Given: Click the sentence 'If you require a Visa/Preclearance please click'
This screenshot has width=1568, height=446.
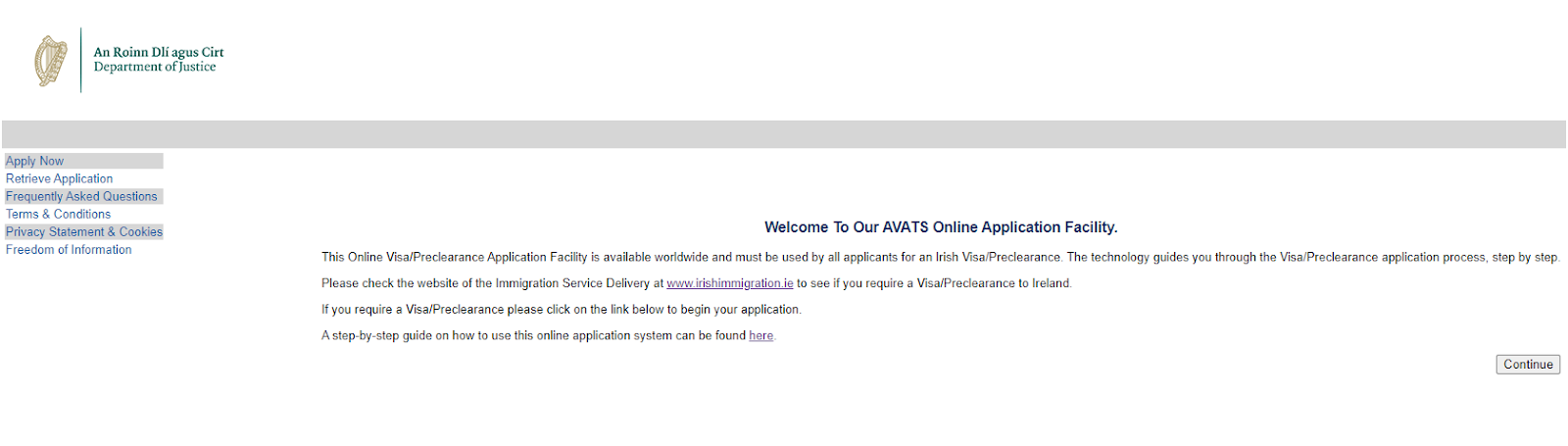Looking at the screenshot, I should [562, 310].
